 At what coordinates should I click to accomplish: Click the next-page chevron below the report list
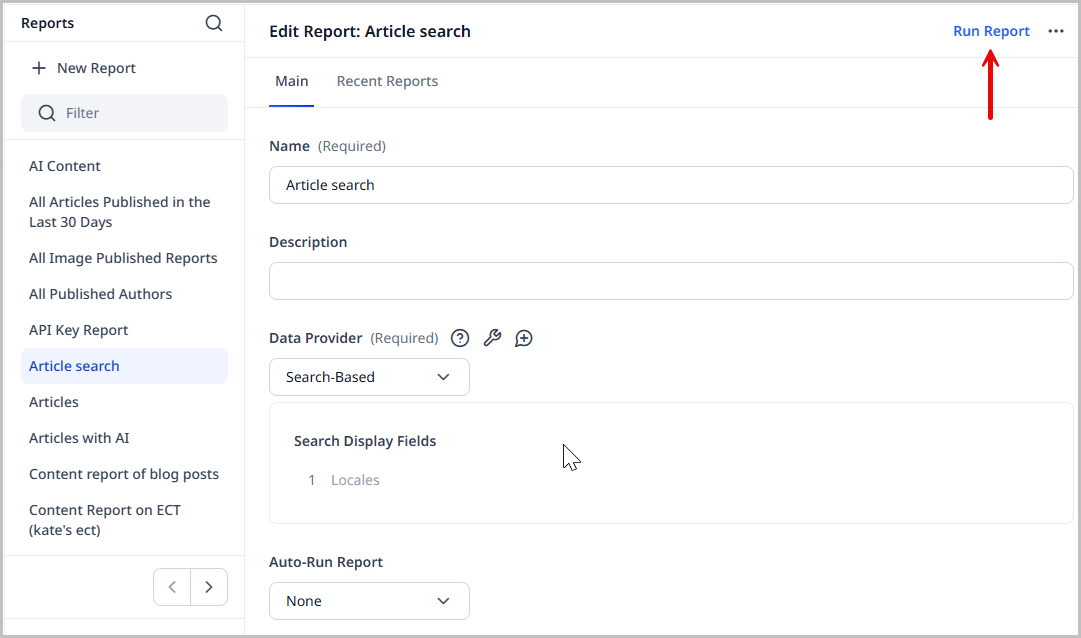tap(209, 587)
